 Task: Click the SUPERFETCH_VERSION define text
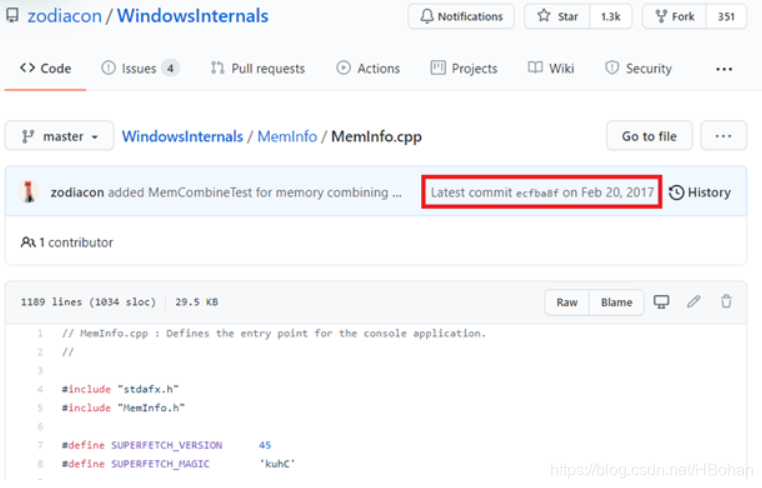tap(167, 445)
